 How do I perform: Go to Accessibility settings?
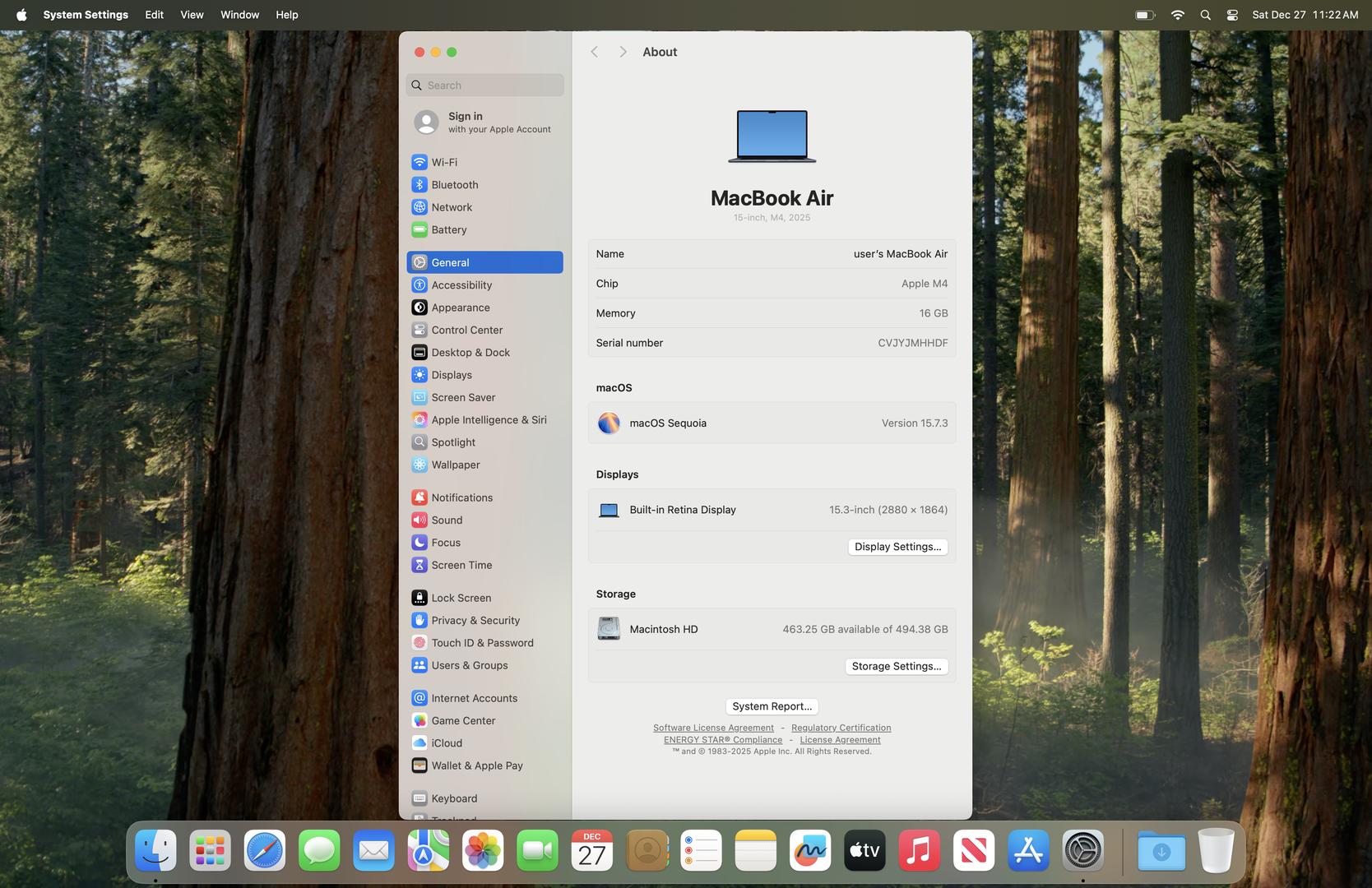(x=461, y=285)
